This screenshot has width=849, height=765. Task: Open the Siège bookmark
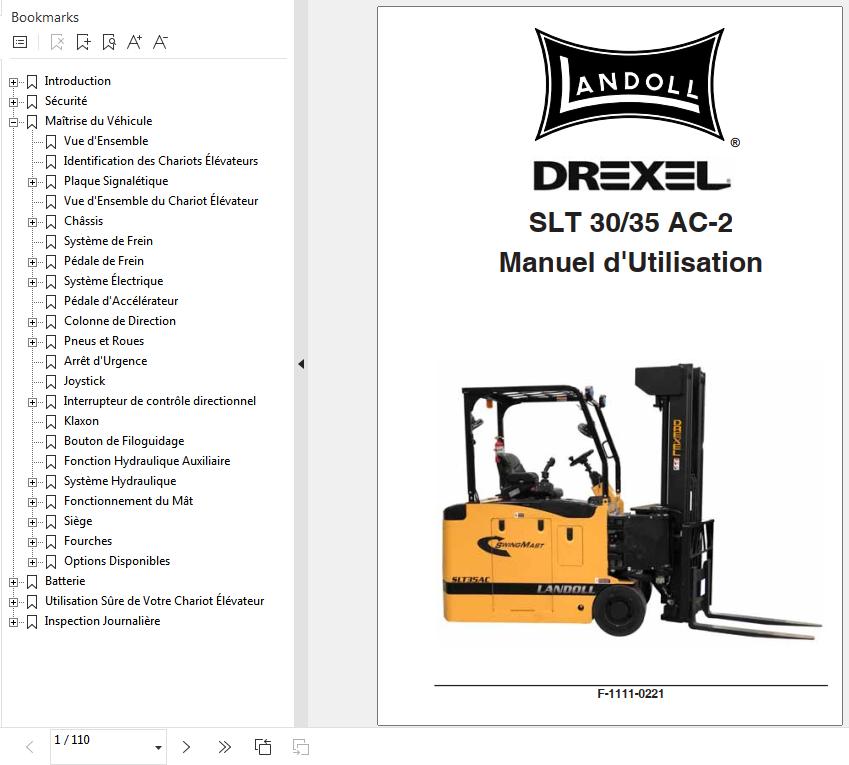tap(78, 522)
